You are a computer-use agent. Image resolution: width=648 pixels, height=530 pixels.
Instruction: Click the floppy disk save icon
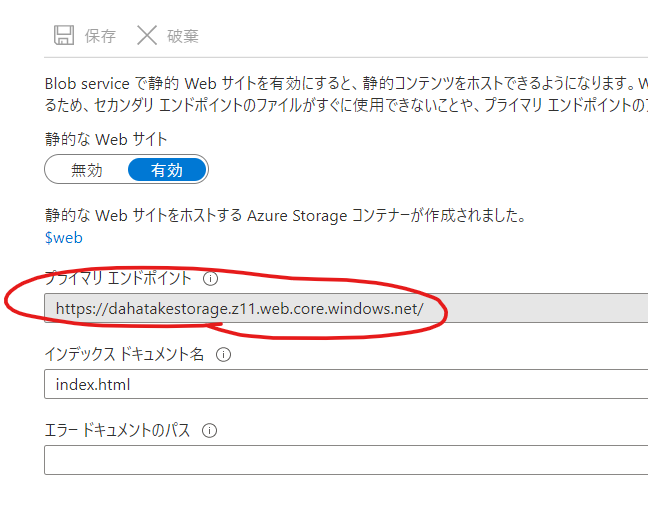click(64, 35)
